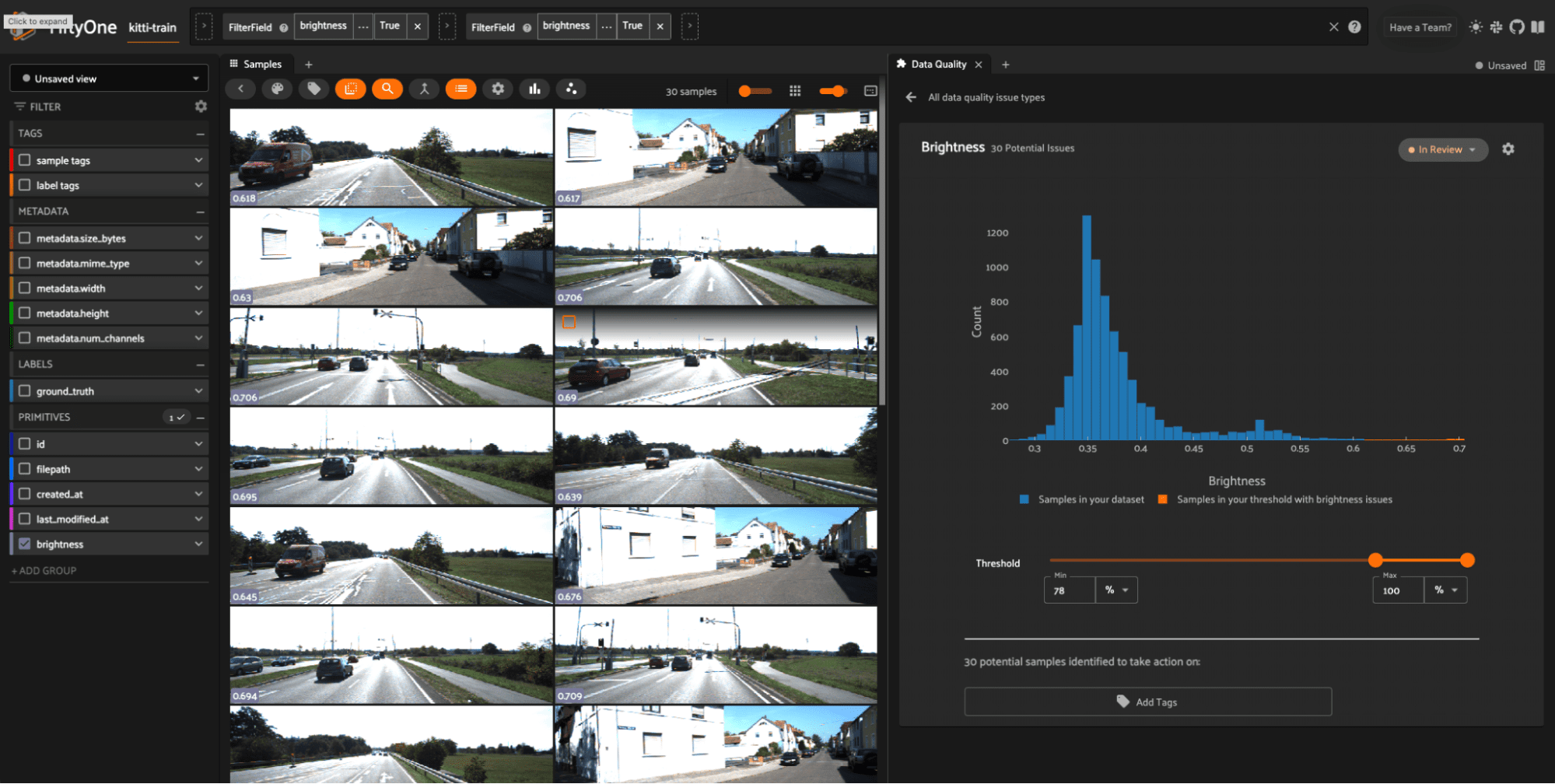Open the Unsaved view dropdown
This screenshot has height=784, width=1555.
(x=109, y=79)
